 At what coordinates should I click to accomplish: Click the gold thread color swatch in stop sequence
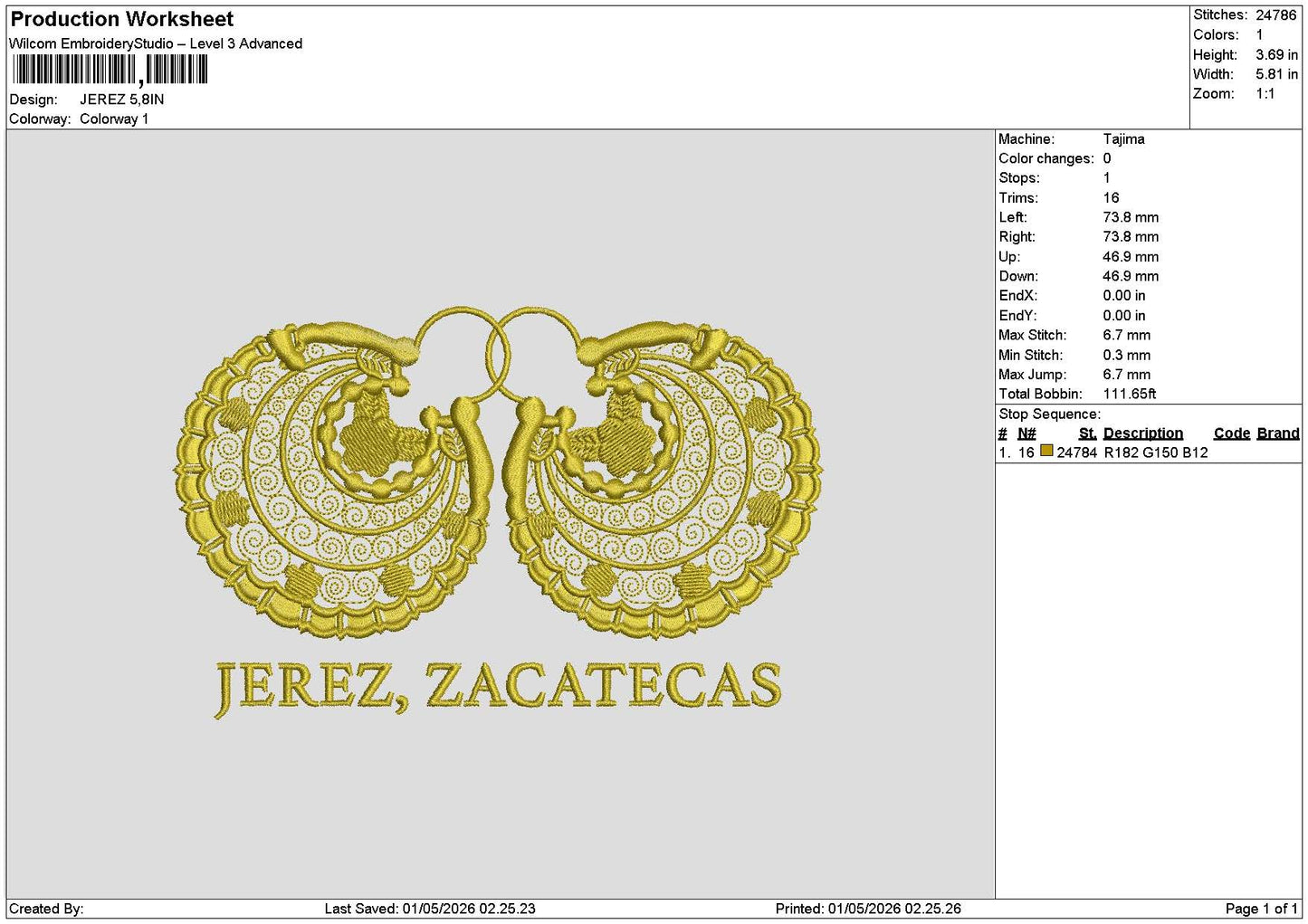coord(1046,451)
